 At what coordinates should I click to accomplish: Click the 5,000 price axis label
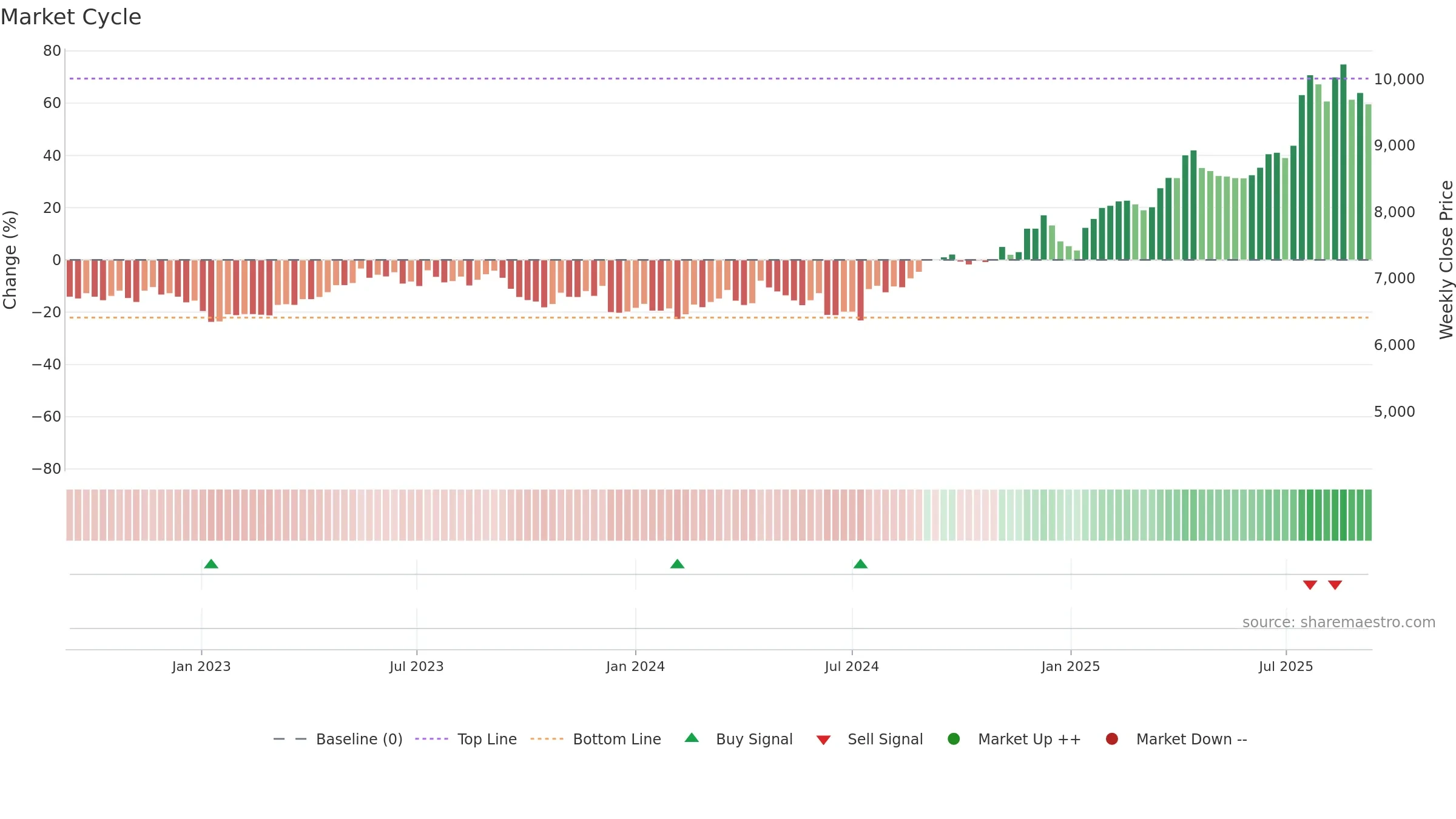click(1395, 412)
